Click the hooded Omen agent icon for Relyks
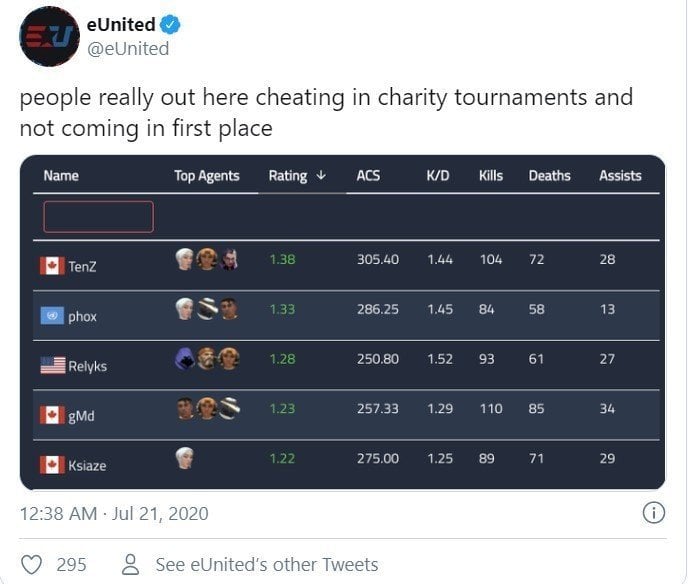688x584 pixels. click(x=185, y=358)
